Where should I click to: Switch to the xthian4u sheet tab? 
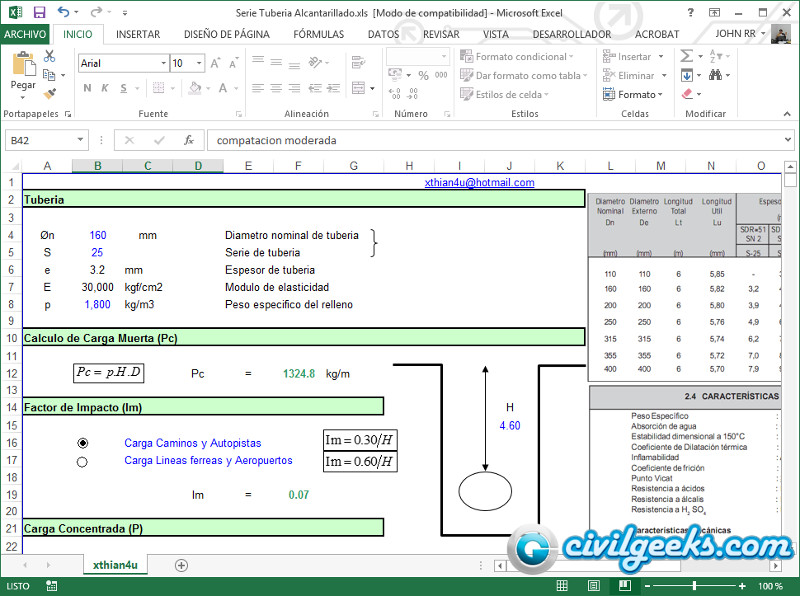point(114,565)
